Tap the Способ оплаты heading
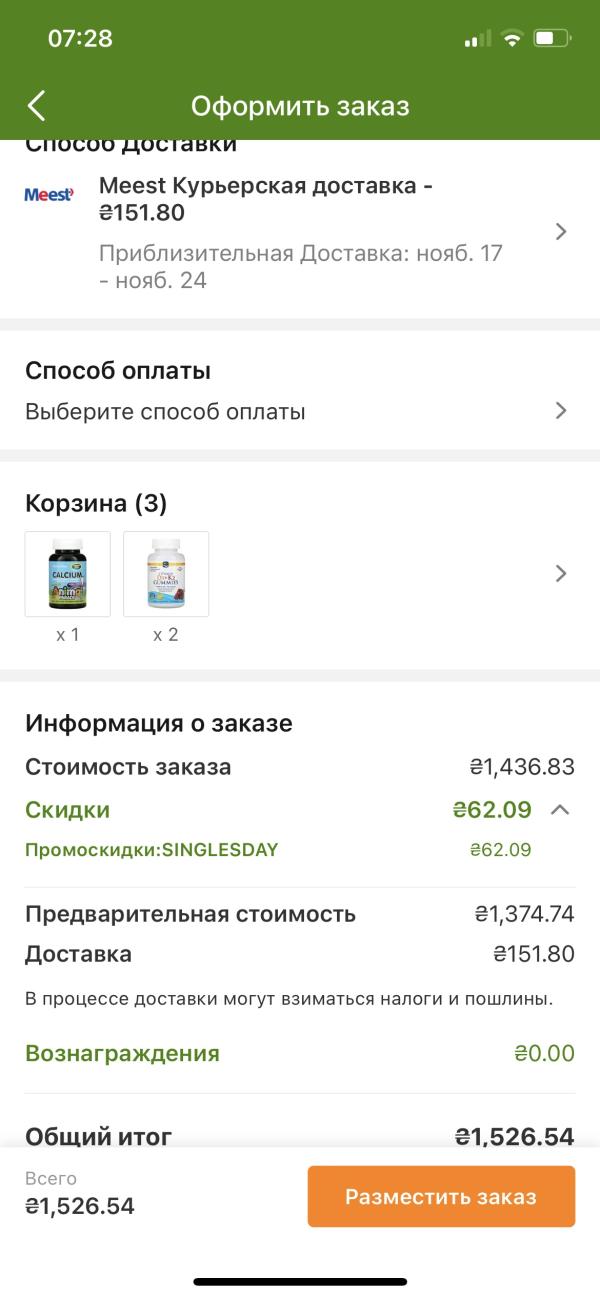The height and width of the screenshot is (1297, 600). tap(118, 371)
